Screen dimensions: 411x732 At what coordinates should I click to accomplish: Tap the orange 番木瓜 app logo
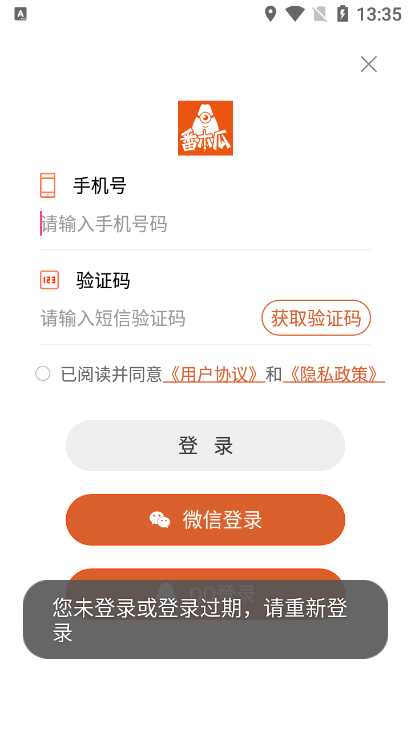click(206, 128)
